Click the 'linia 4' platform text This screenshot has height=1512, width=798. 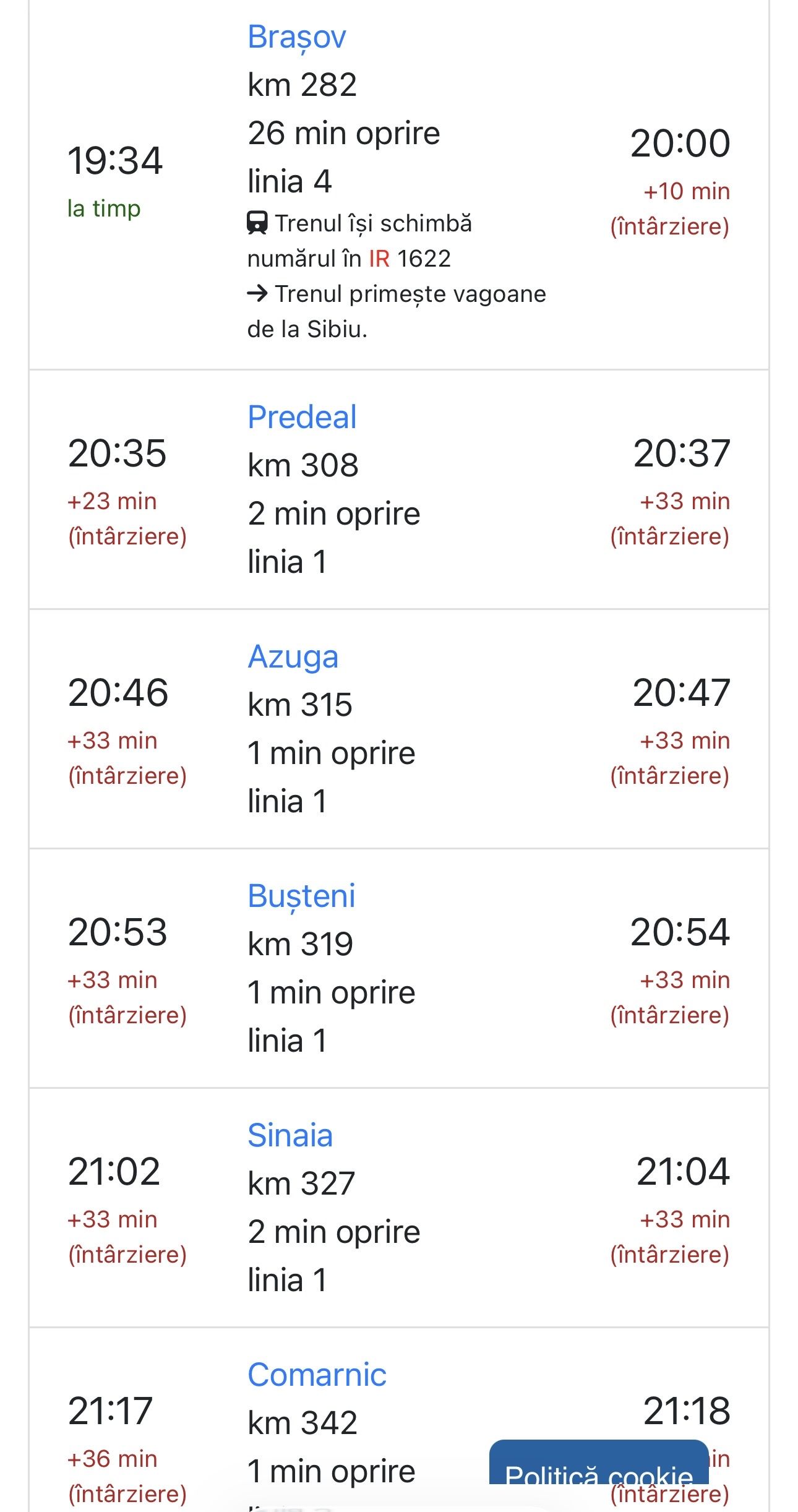(x=290, y=182)
